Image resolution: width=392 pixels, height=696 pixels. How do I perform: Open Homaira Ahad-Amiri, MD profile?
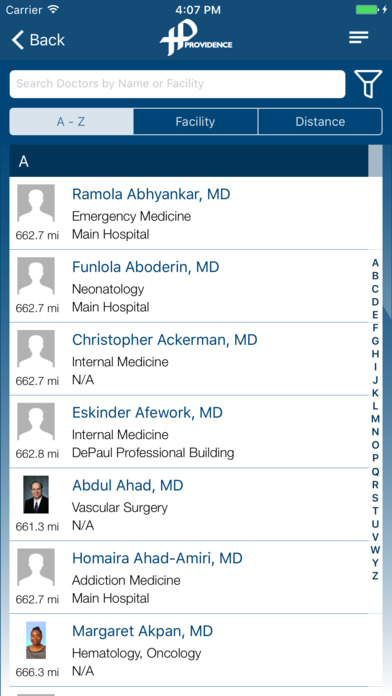pyautogui.click(x=196, y=577)
